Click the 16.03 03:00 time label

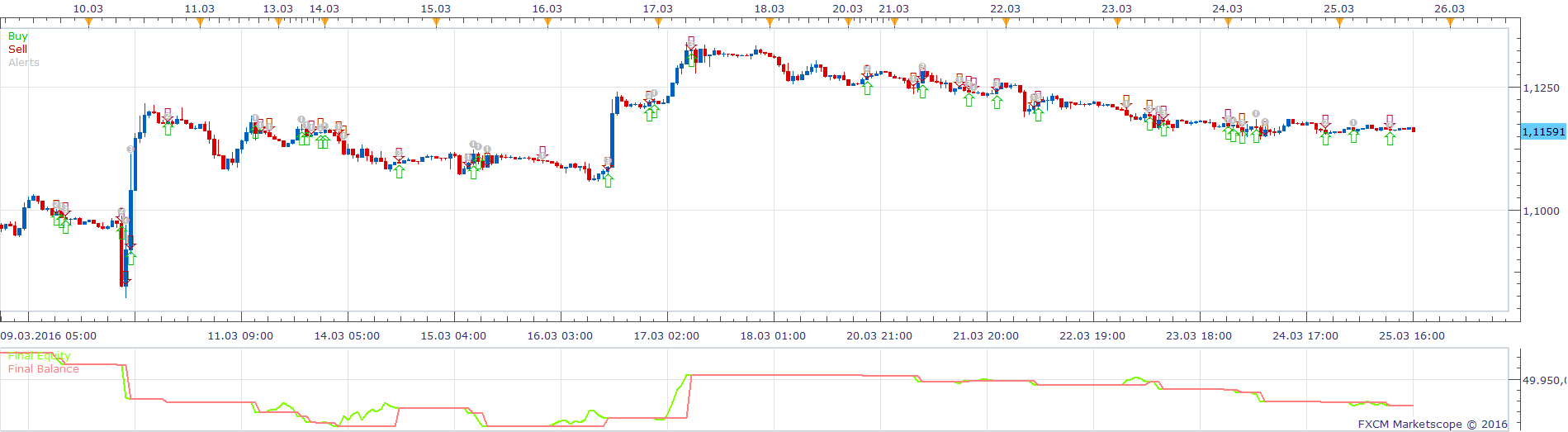coord(560,336)
